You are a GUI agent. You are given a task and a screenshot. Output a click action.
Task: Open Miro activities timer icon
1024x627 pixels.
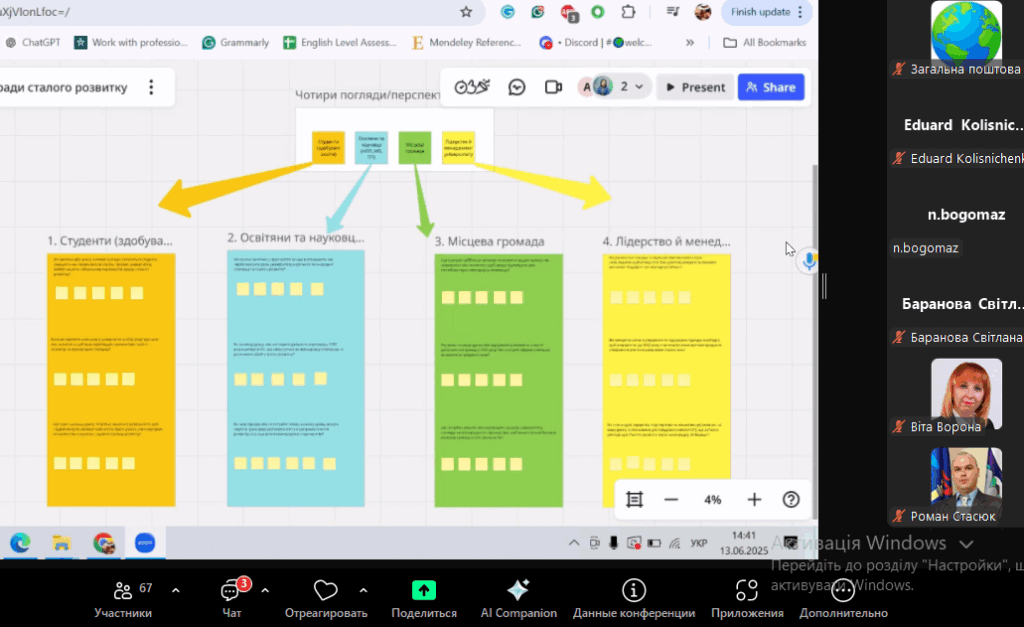[x=472, y=87]
